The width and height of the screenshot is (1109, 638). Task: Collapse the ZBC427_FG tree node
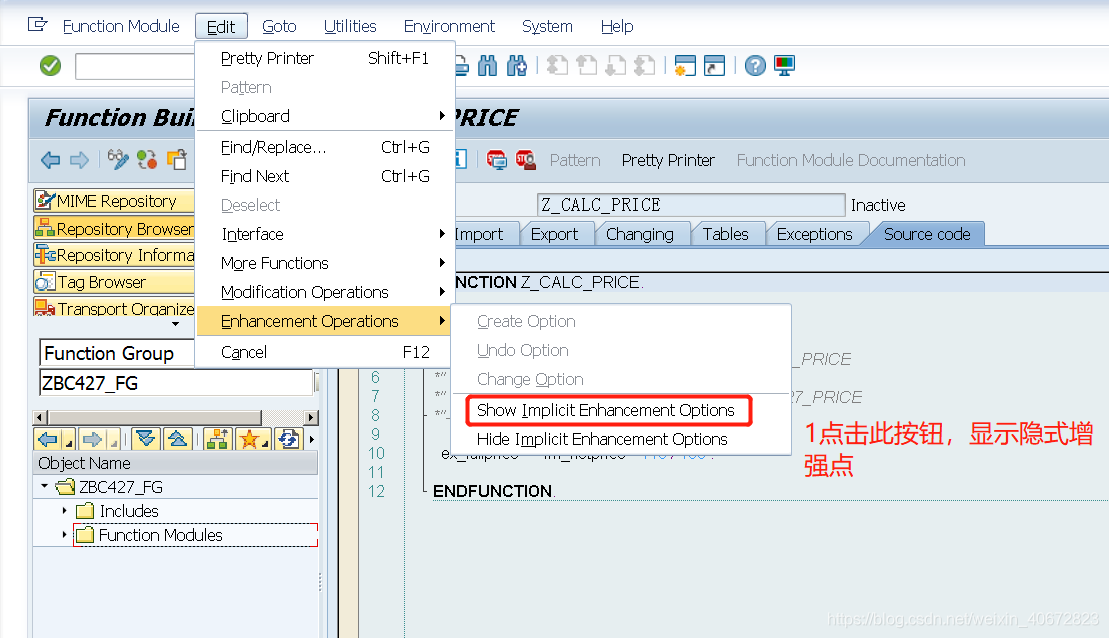tap(45, 487)
